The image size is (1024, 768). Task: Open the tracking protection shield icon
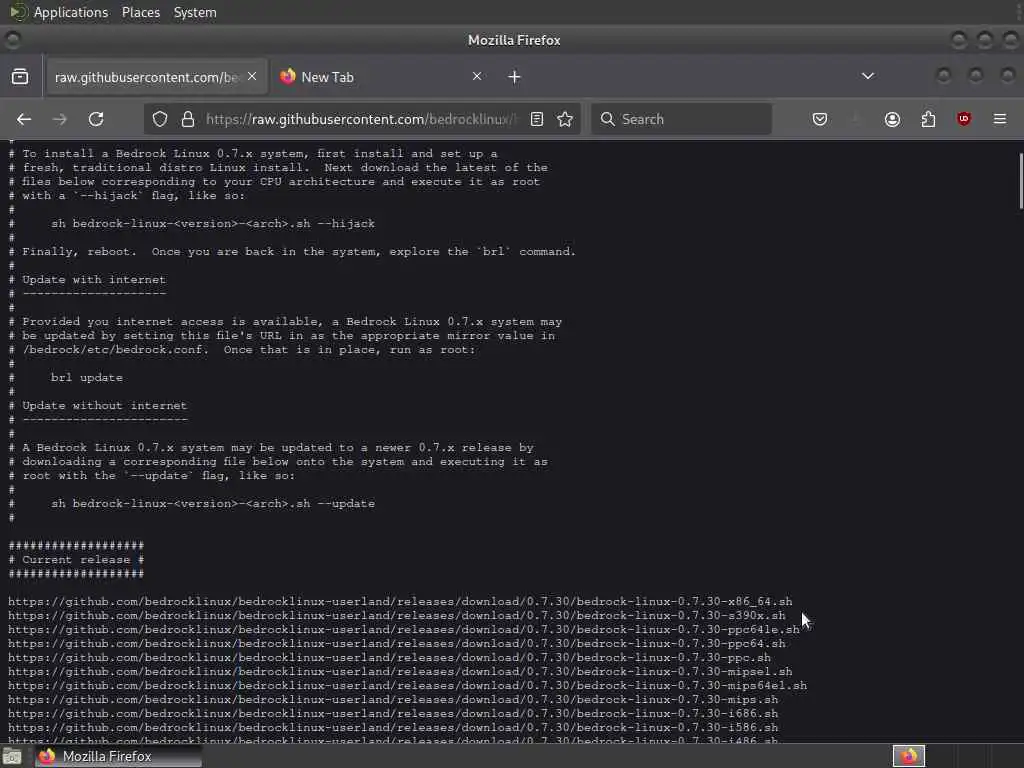(160, 119)
